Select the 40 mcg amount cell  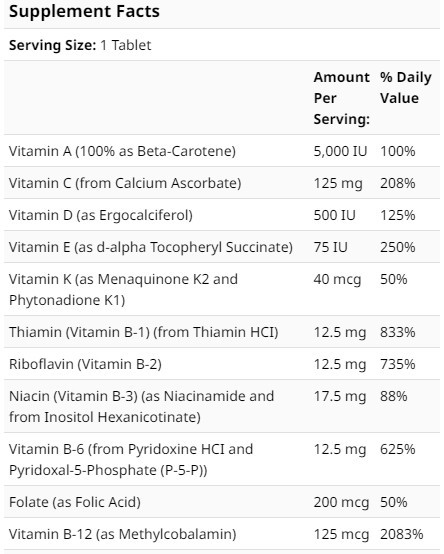[x=337, y=279]
